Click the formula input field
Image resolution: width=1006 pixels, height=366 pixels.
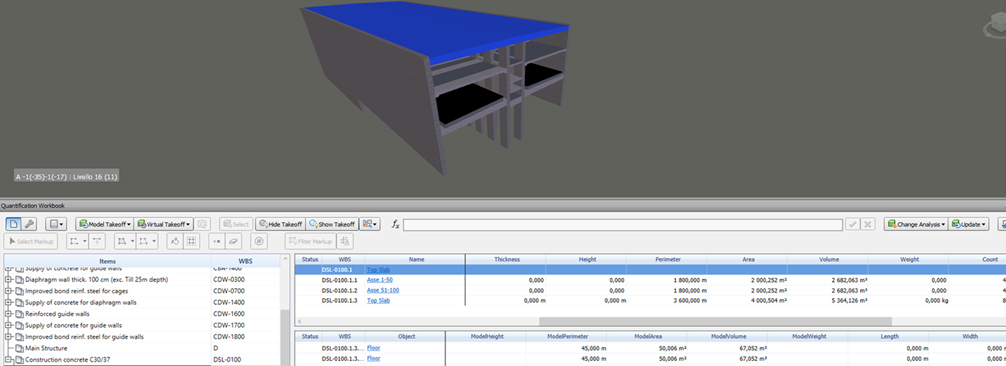pyautogui.click(x=622, y=224)
